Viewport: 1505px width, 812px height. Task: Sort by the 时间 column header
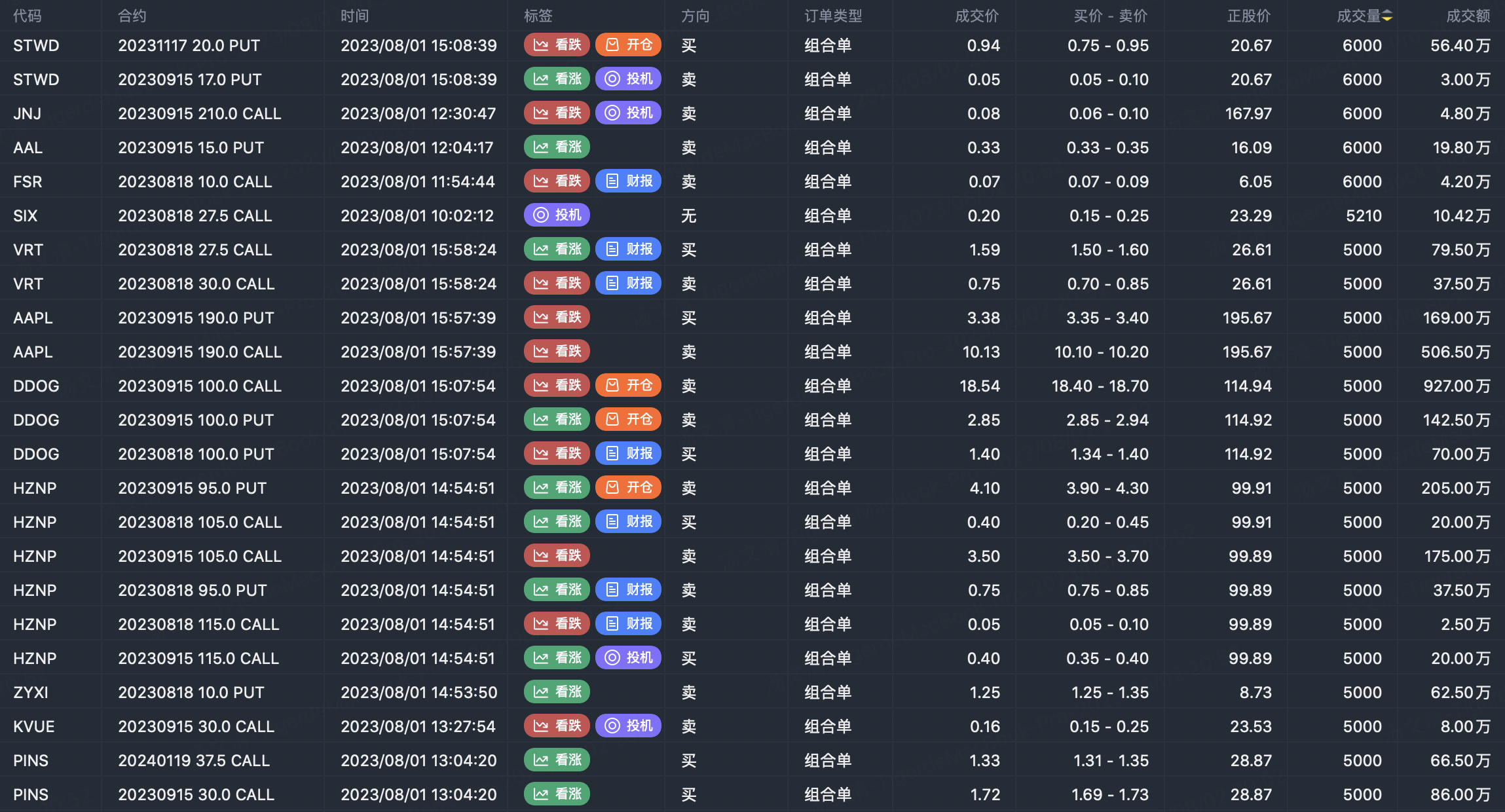click(354, 16)
